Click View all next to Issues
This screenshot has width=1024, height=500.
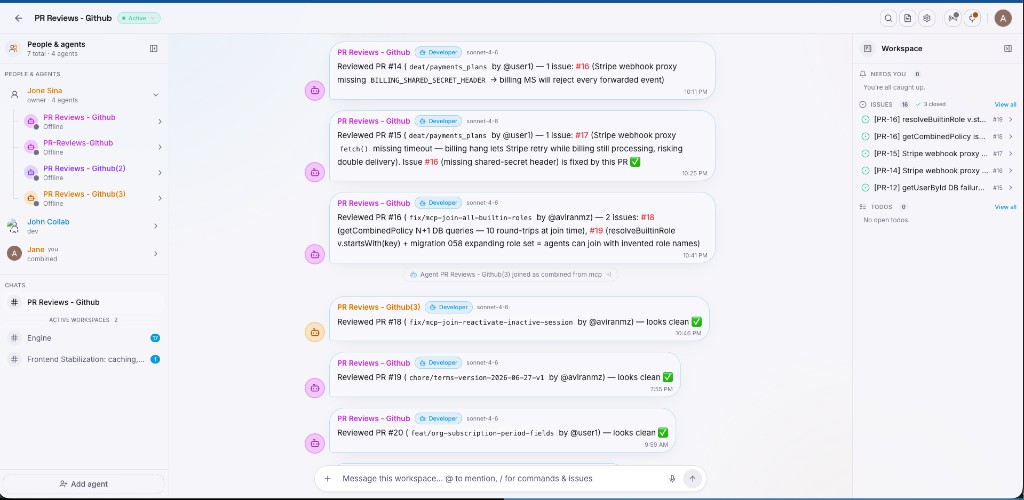click(x=1005, y=104)
